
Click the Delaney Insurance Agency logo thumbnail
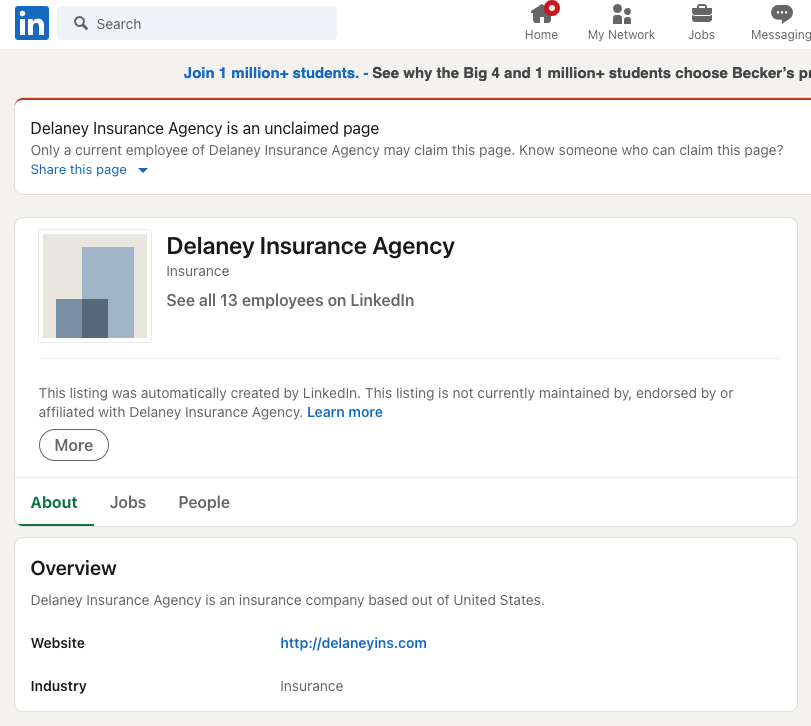tap(95, 286)
